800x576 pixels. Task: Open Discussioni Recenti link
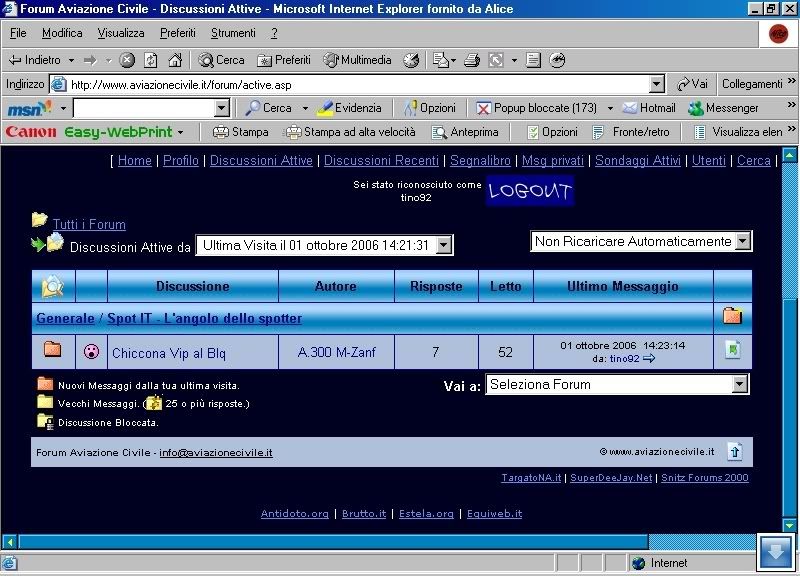coord(381,160)
